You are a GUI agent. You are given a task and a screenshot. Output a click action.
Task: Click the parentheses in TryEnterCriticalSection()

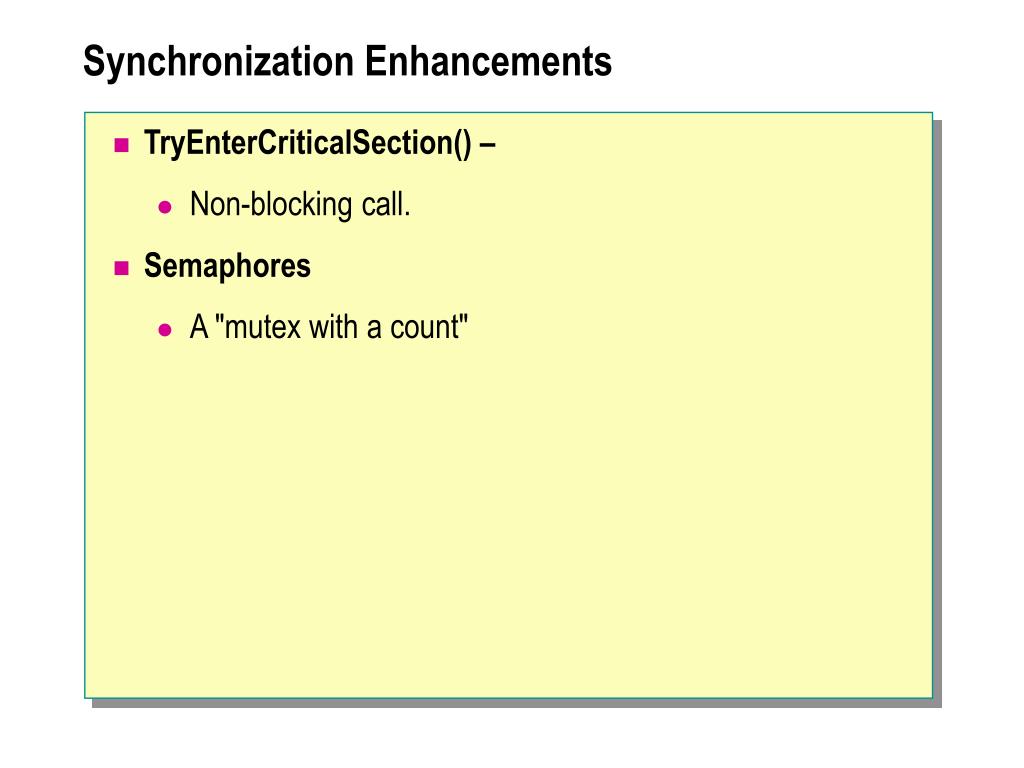[462, 144]
